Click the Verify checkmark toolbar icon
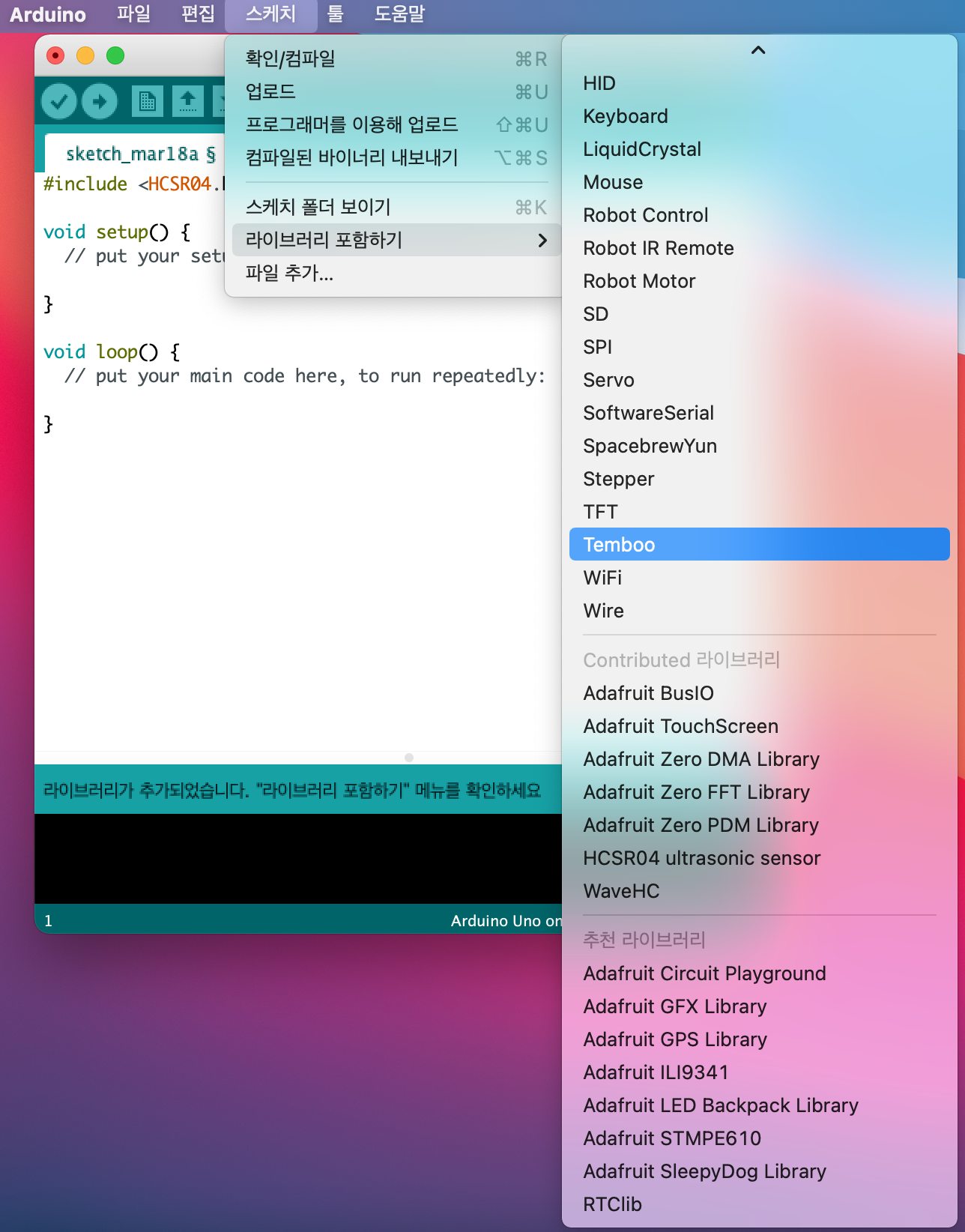 (x=59, y=101)
